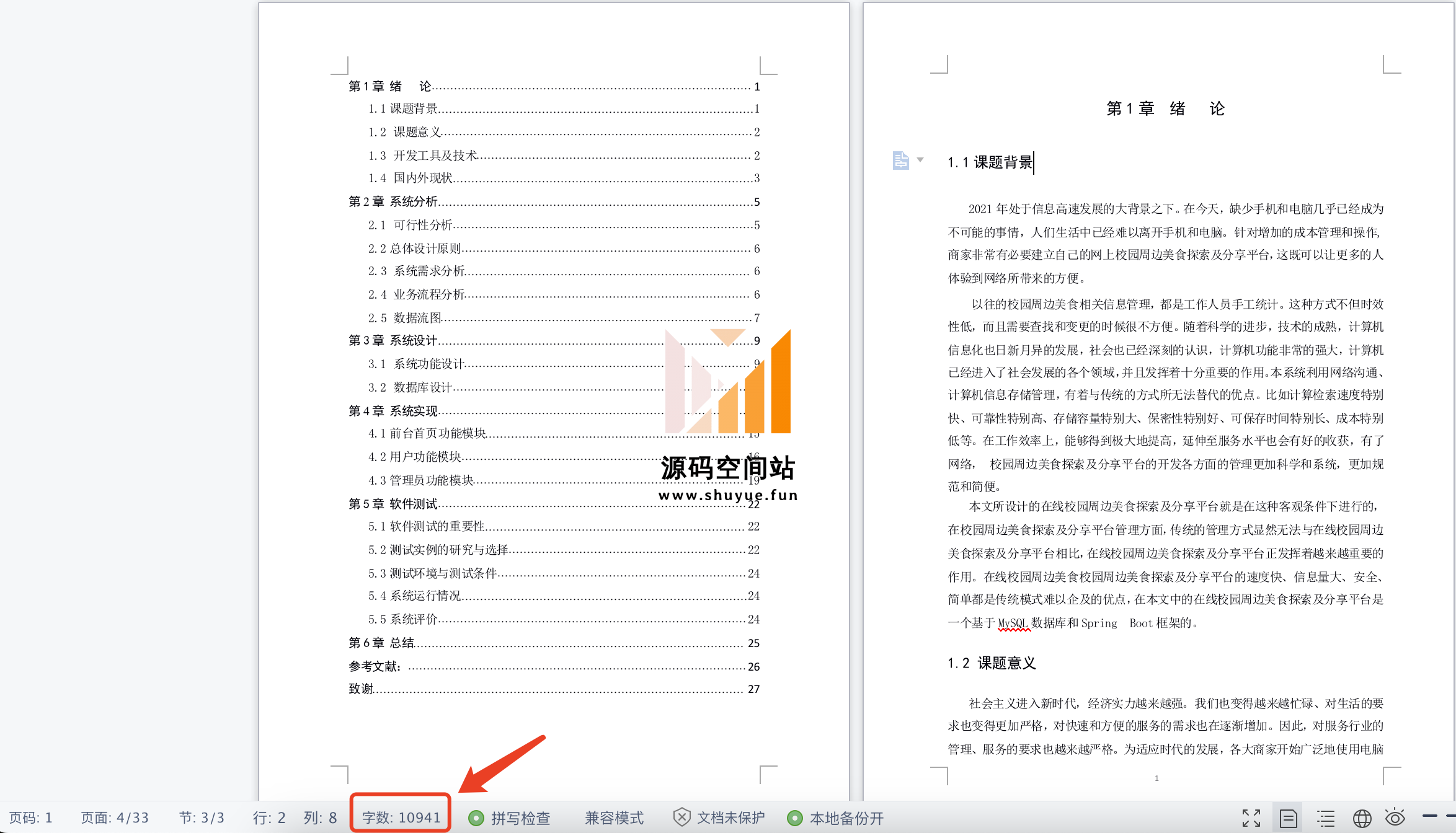
Task: Click 节: 3/3 section indicator
Action: [x=202, y=818]
